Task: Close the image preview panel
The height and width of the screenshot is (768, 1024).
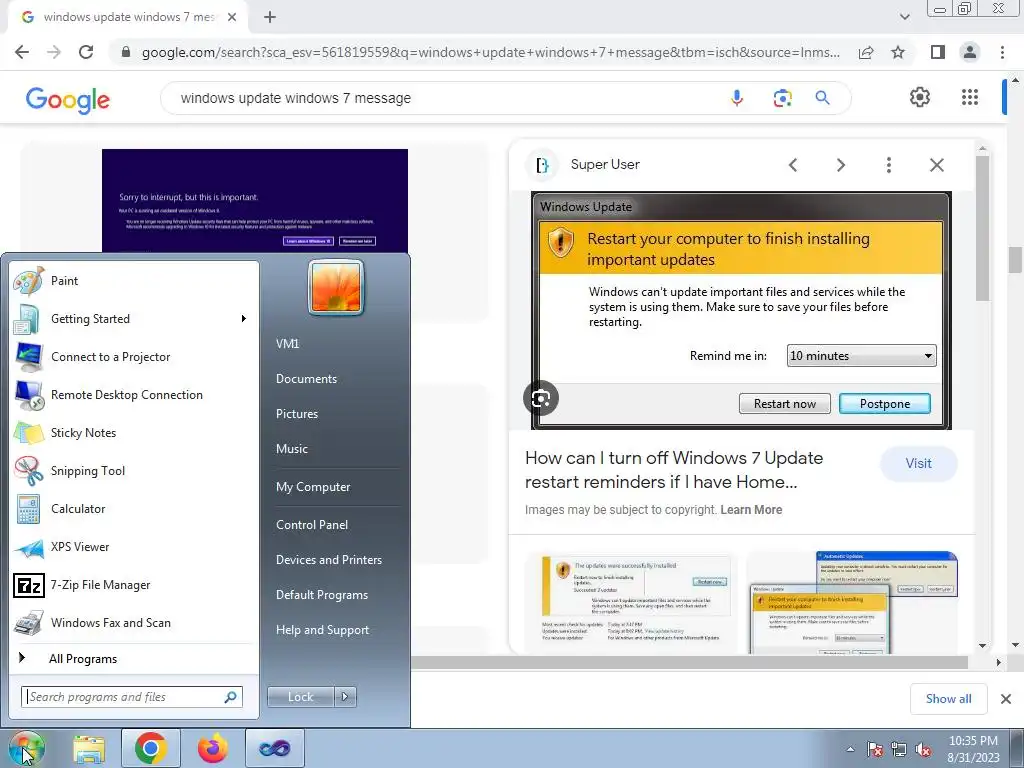Action: (936, 165)
